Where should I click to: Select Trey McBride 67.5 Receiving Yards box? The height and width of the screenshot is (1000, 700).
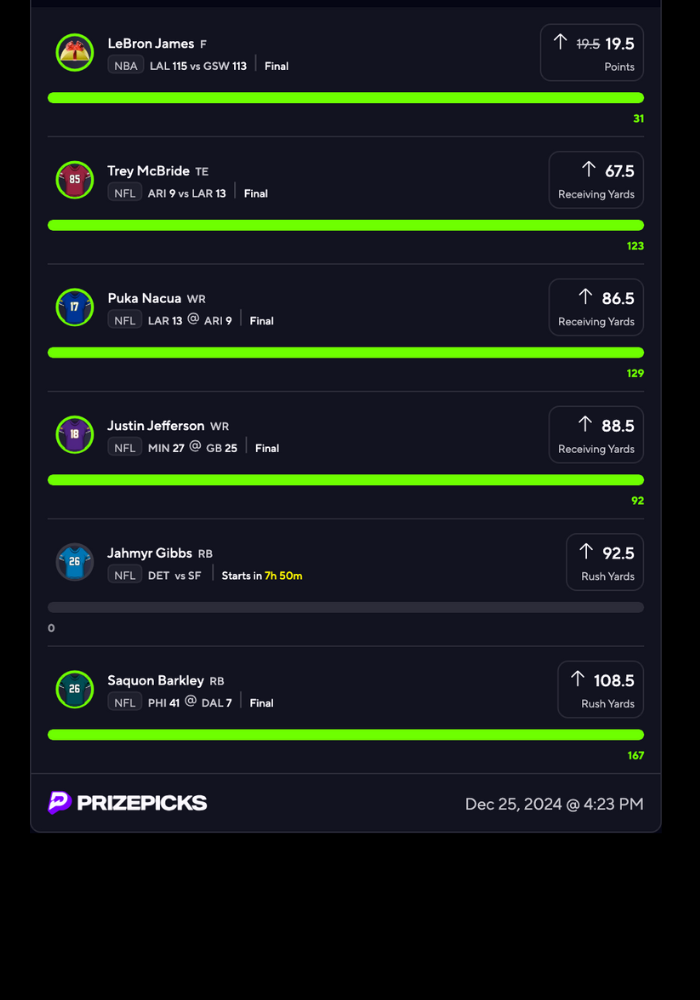point(595,180)
